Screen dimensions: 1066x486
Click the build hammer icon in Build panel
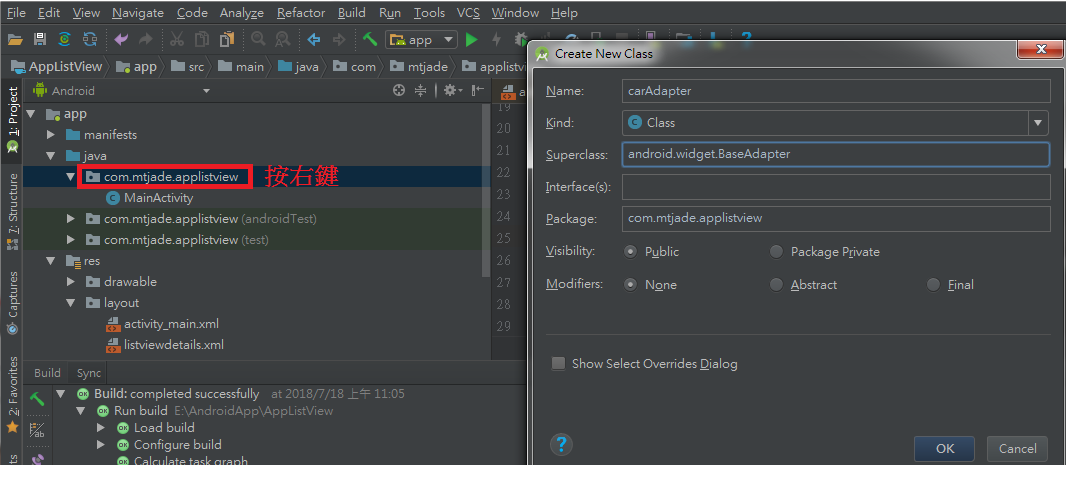point(37,400)
